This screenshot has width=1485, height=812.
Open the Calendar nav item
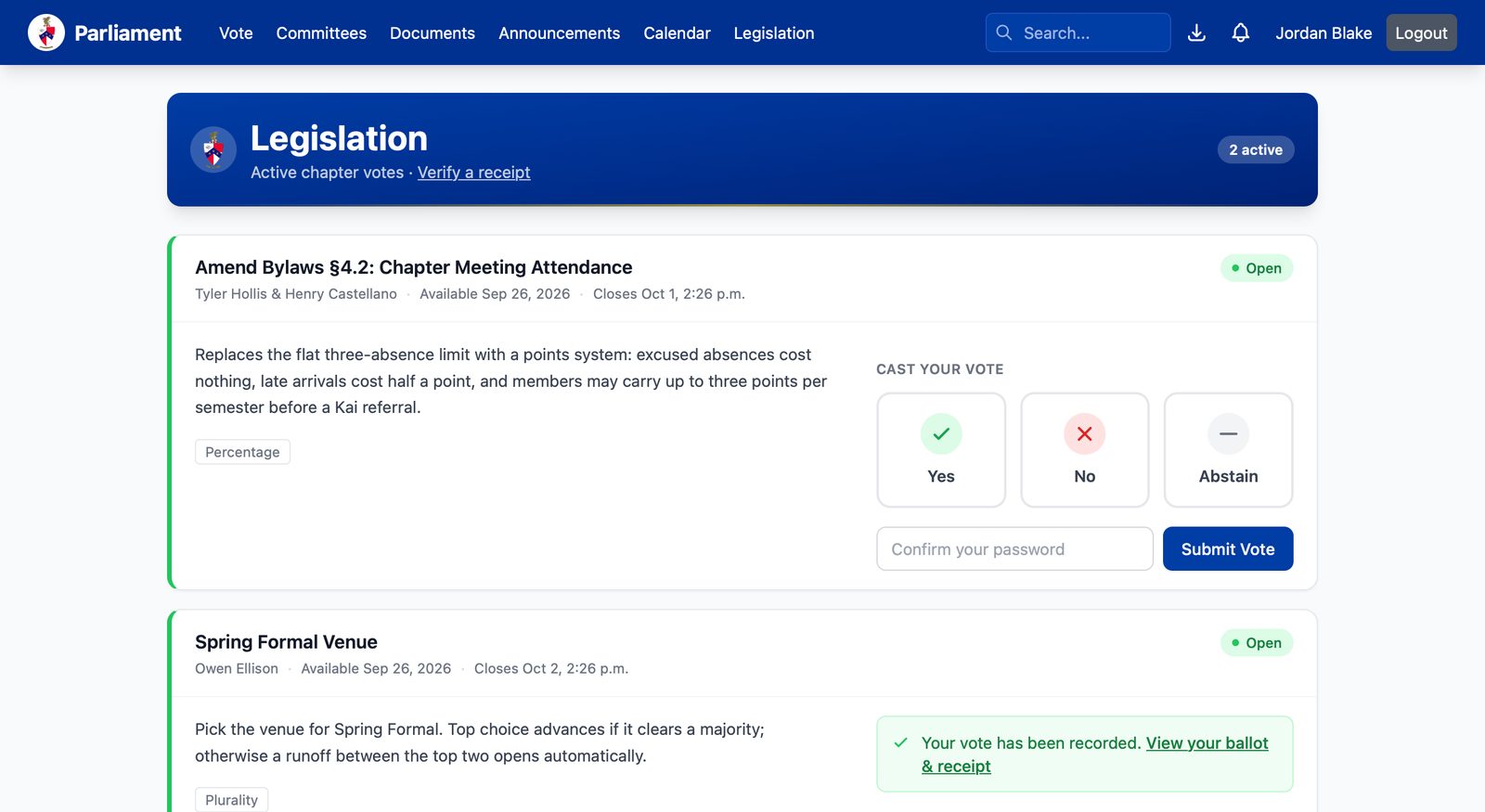[x=677, y=32]
